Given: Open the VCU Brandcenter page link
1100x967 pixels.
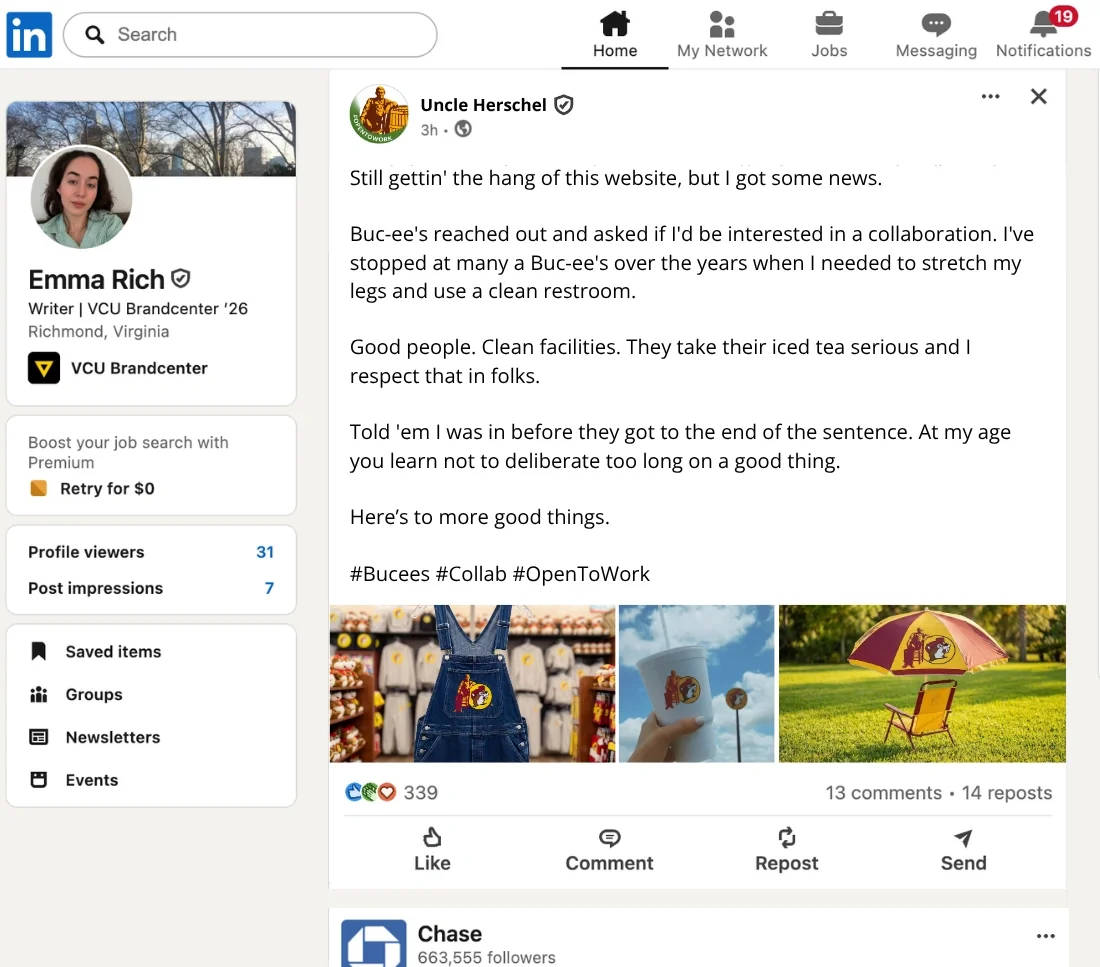Looking at the screenshot, I should [x=139, y=368].
